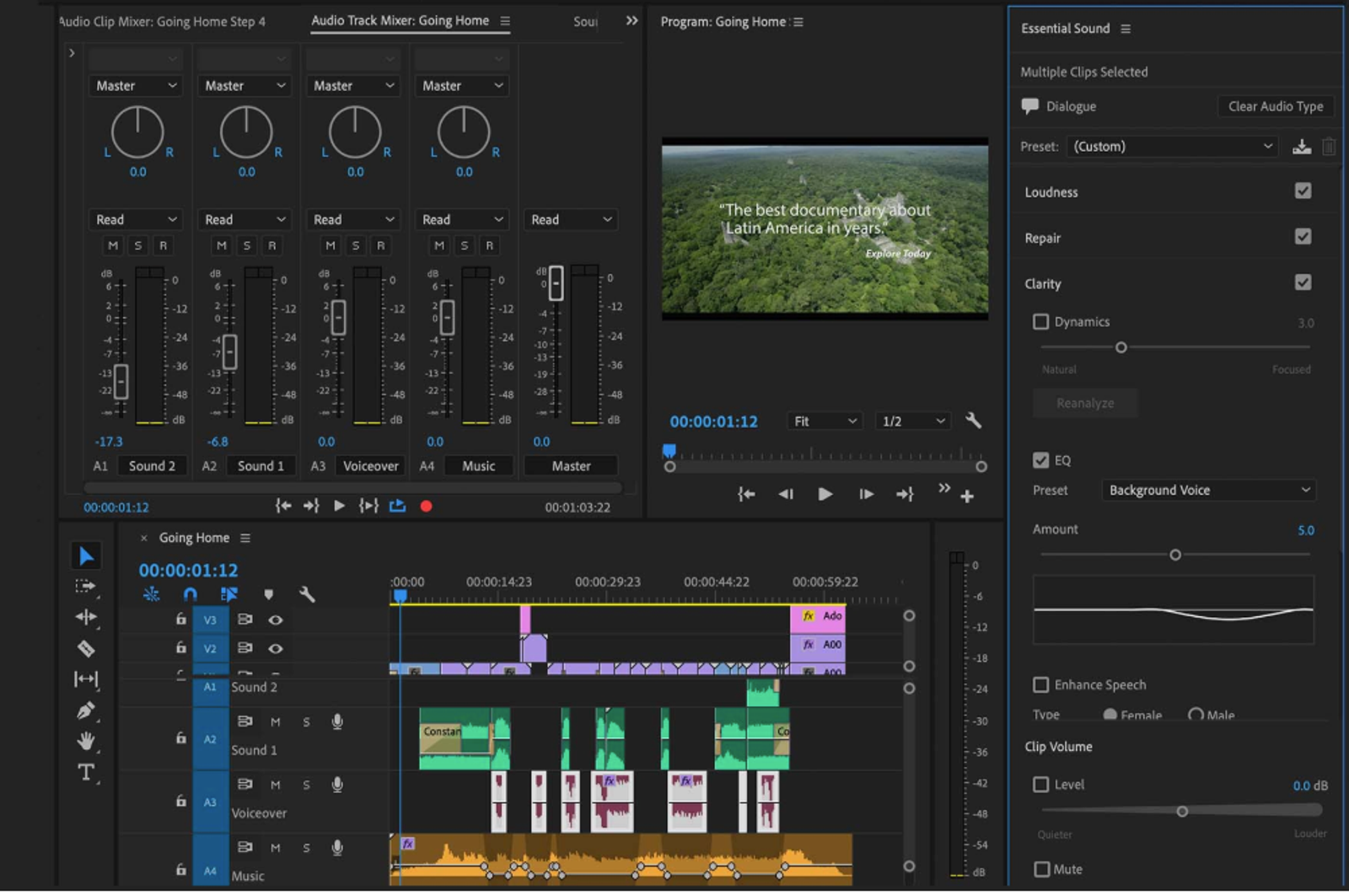
Task: Enable the Dynamics checkbox
Action: [1041, 322]
